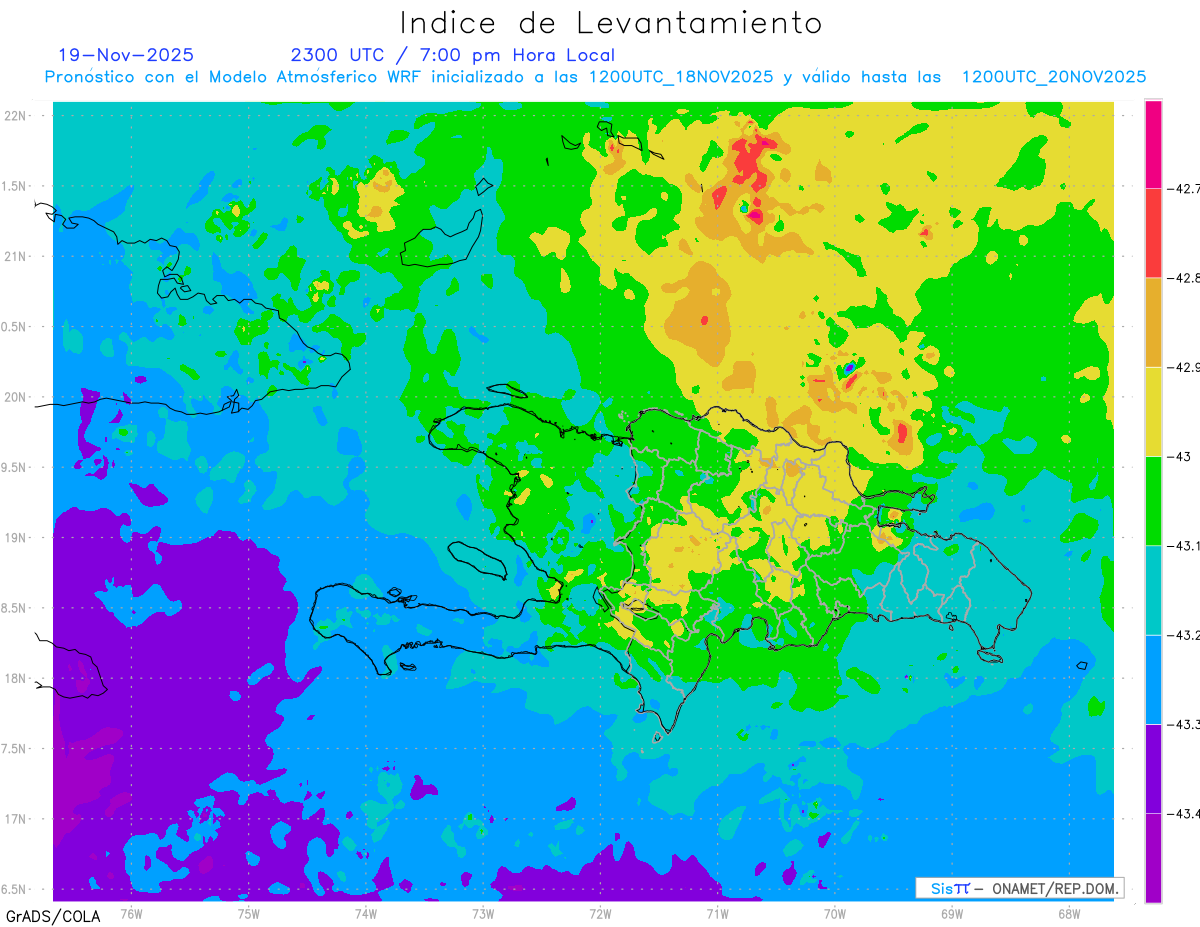Screen dimensions: 1200x927
Task: Click the 'Indice de Levantamiento' title
Action: coord(611,22)
